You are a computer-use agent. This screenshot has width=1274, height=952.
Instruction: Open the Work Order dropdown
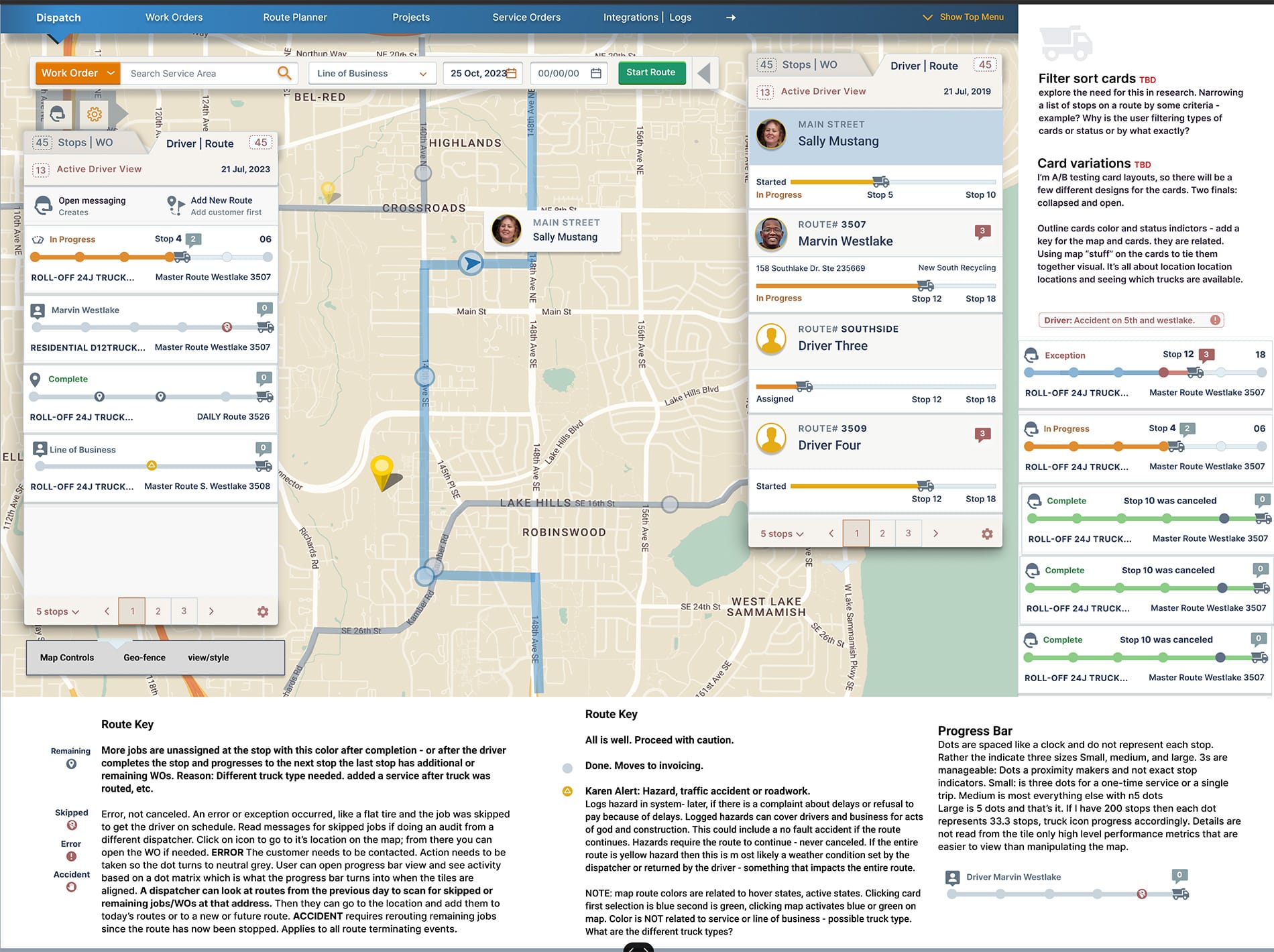(78, 73)
